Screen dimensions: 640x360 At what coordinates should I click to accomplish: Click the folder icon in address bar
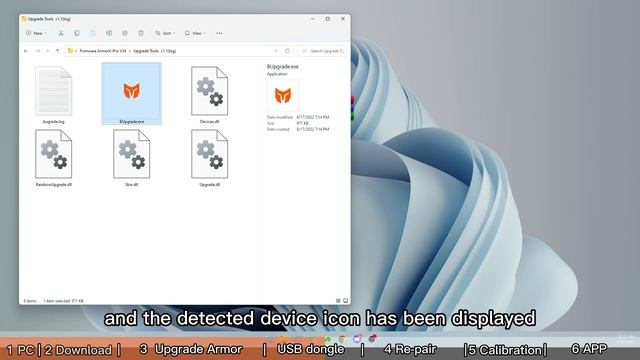point(70,51)
